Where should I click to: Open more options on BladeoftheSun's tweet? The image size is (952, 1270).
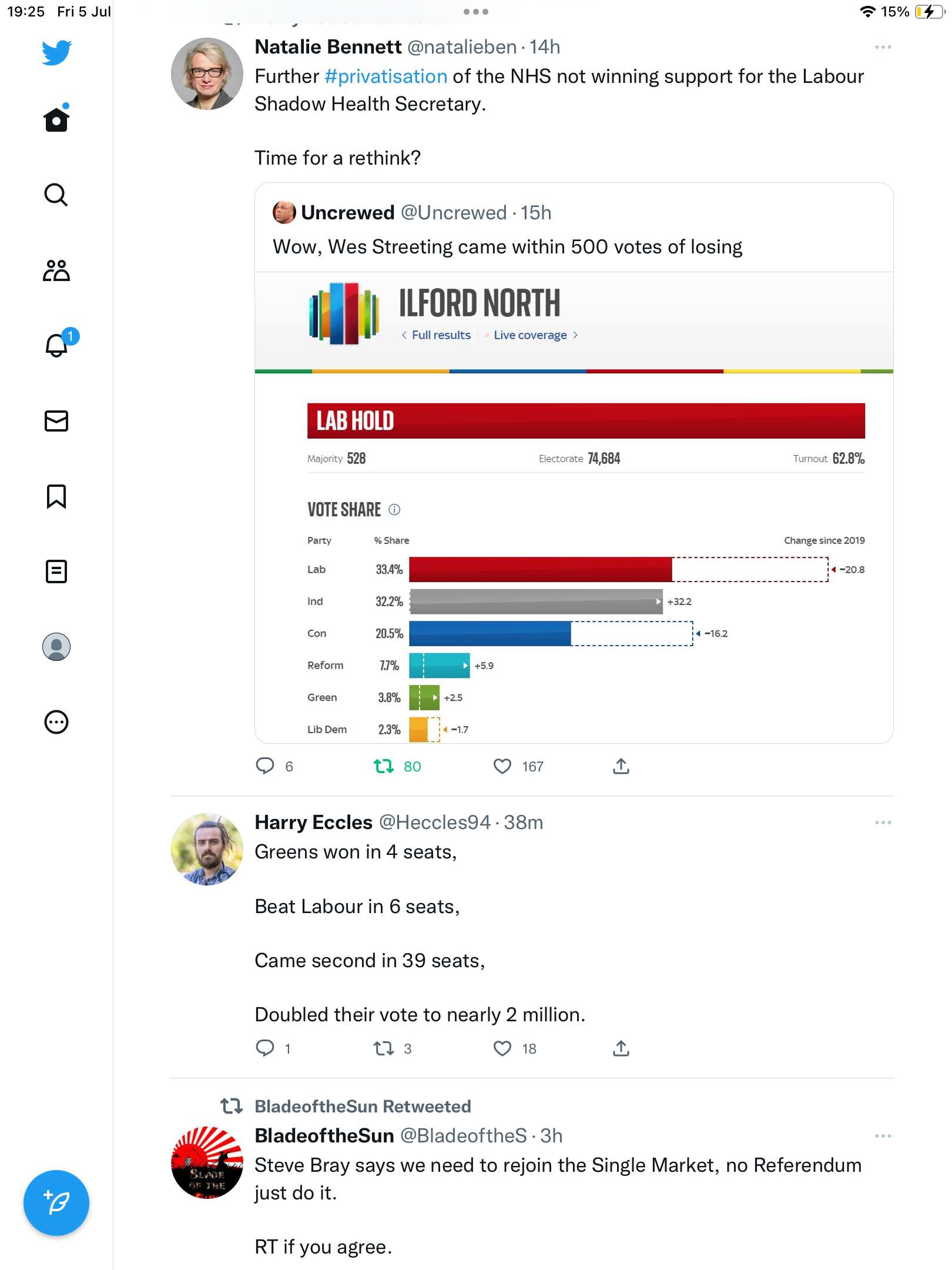[x=883, y=1136]
